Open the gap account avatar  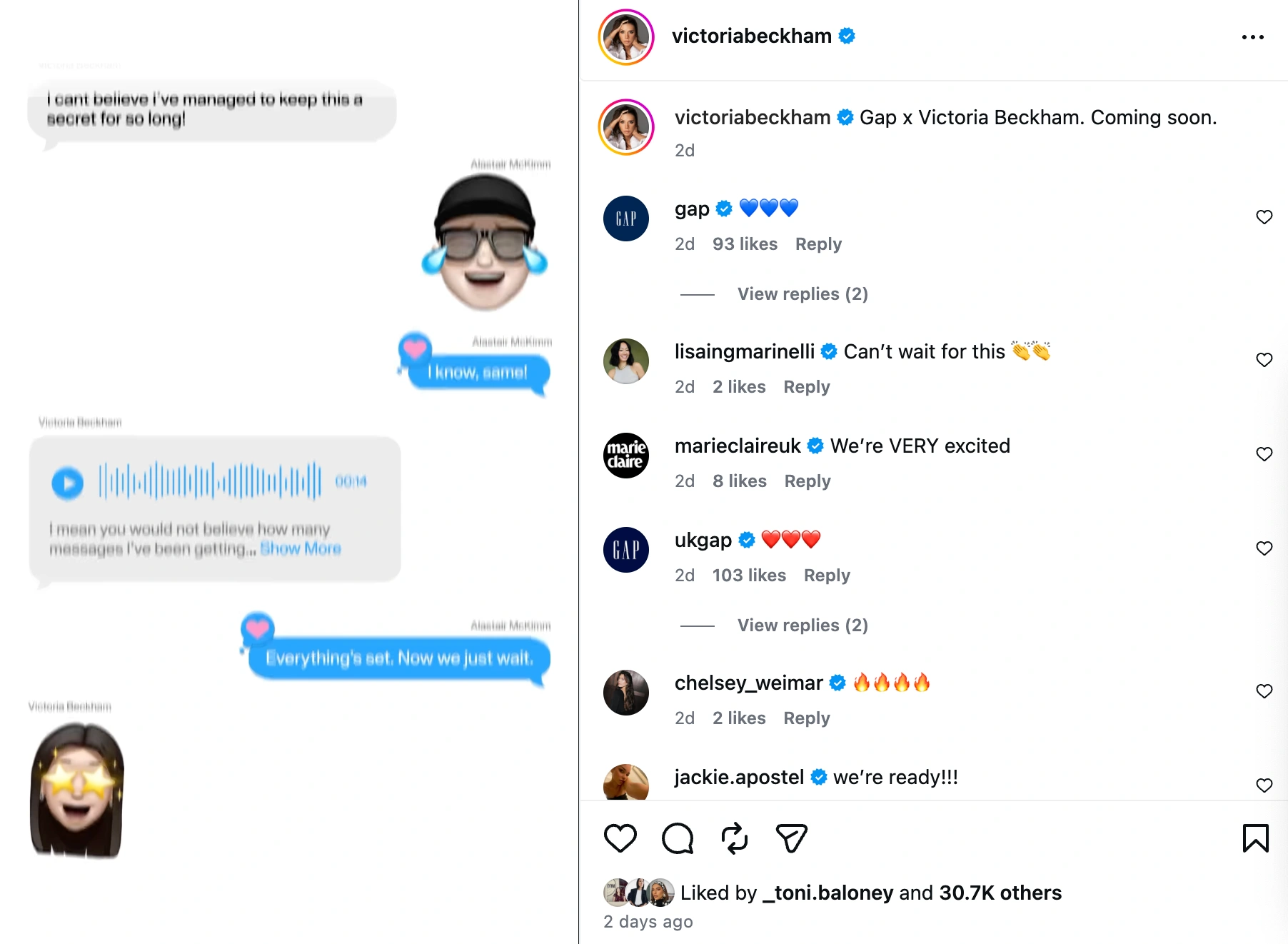click(x=626, y=219)
